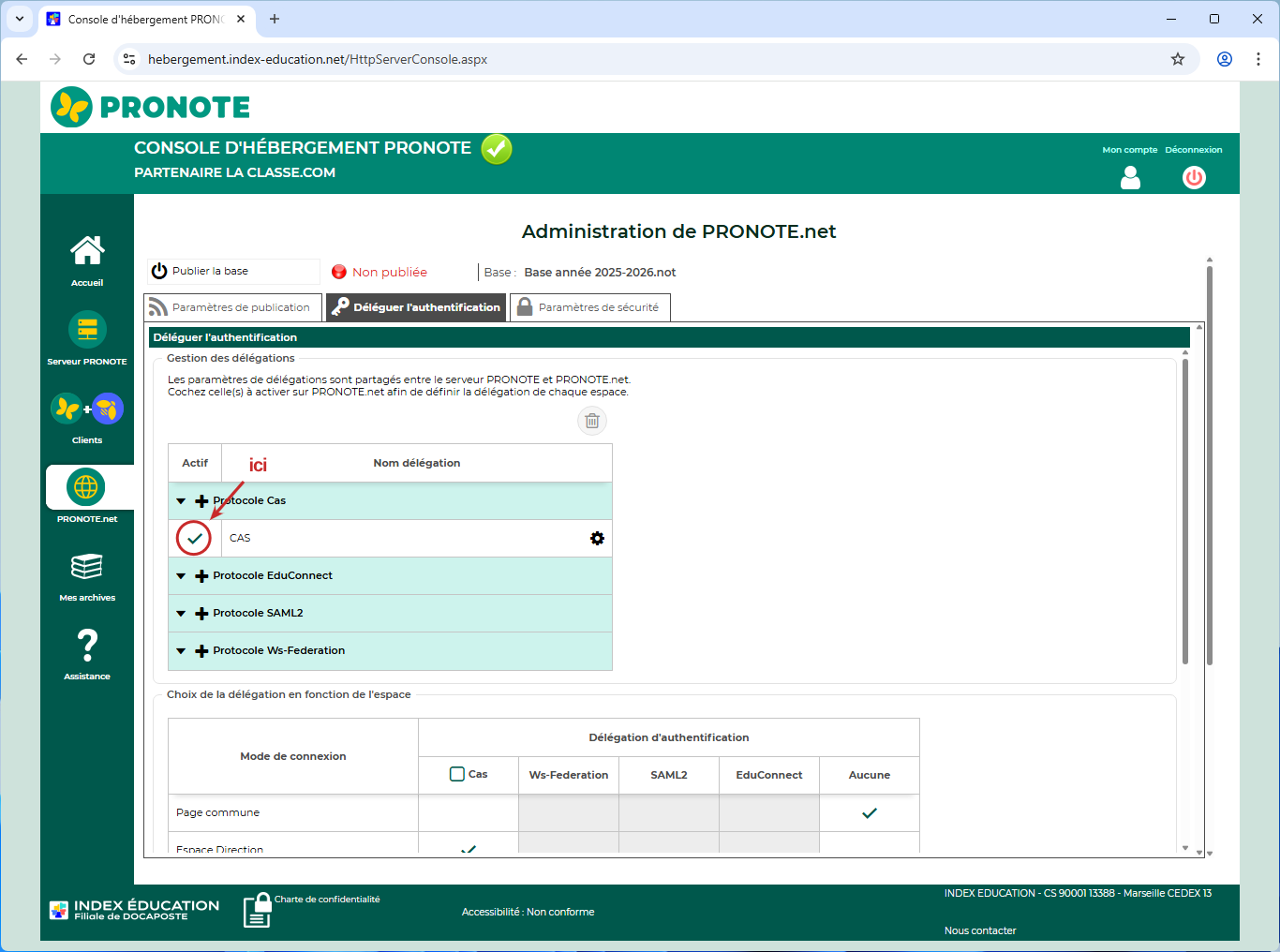Screen dimensions: 1280x952
Task: Click the Index Éducation footer logo
Action: tap(134, 910)
